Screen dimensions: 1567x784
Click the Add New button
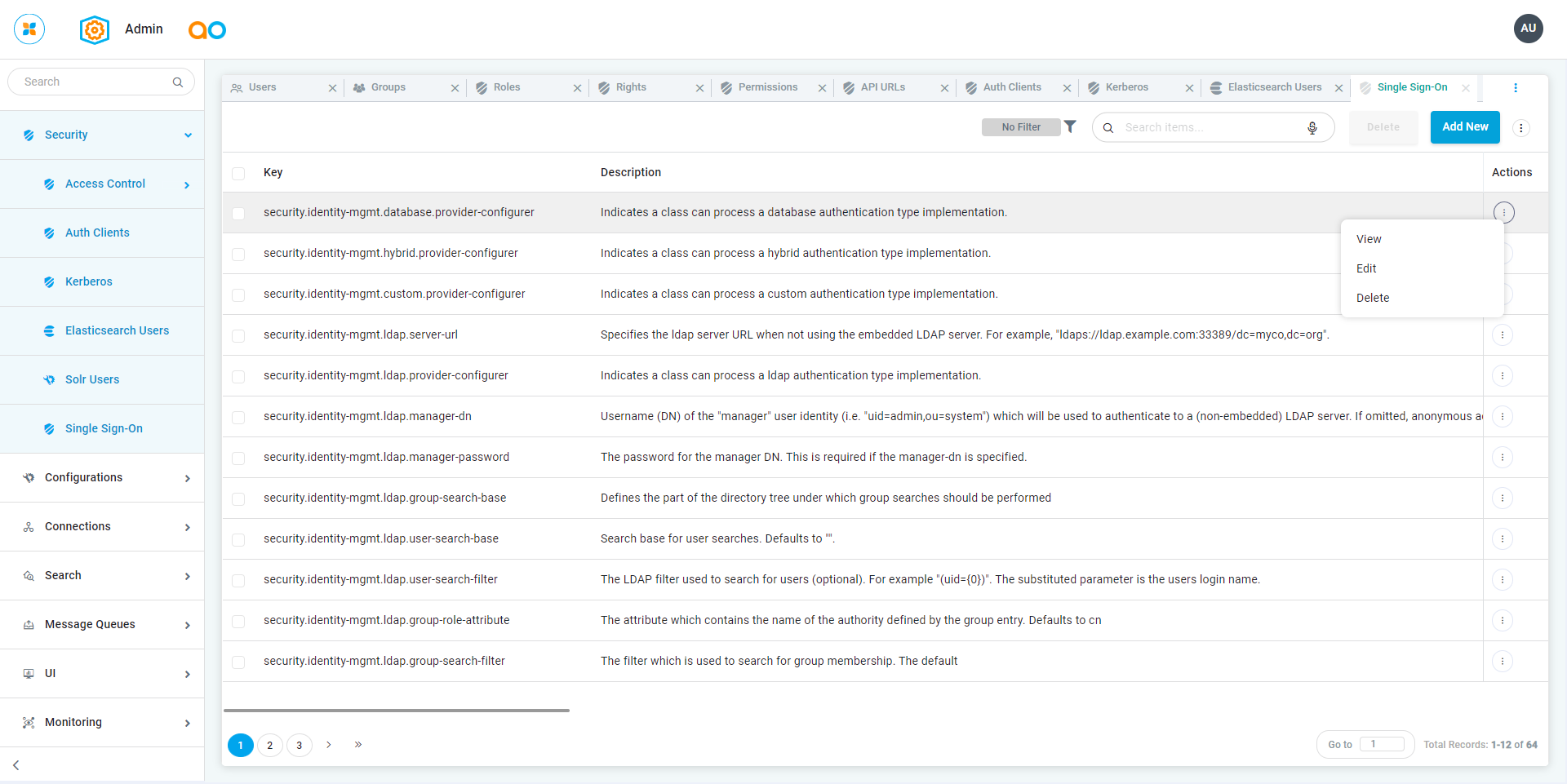click(1465, 127)
